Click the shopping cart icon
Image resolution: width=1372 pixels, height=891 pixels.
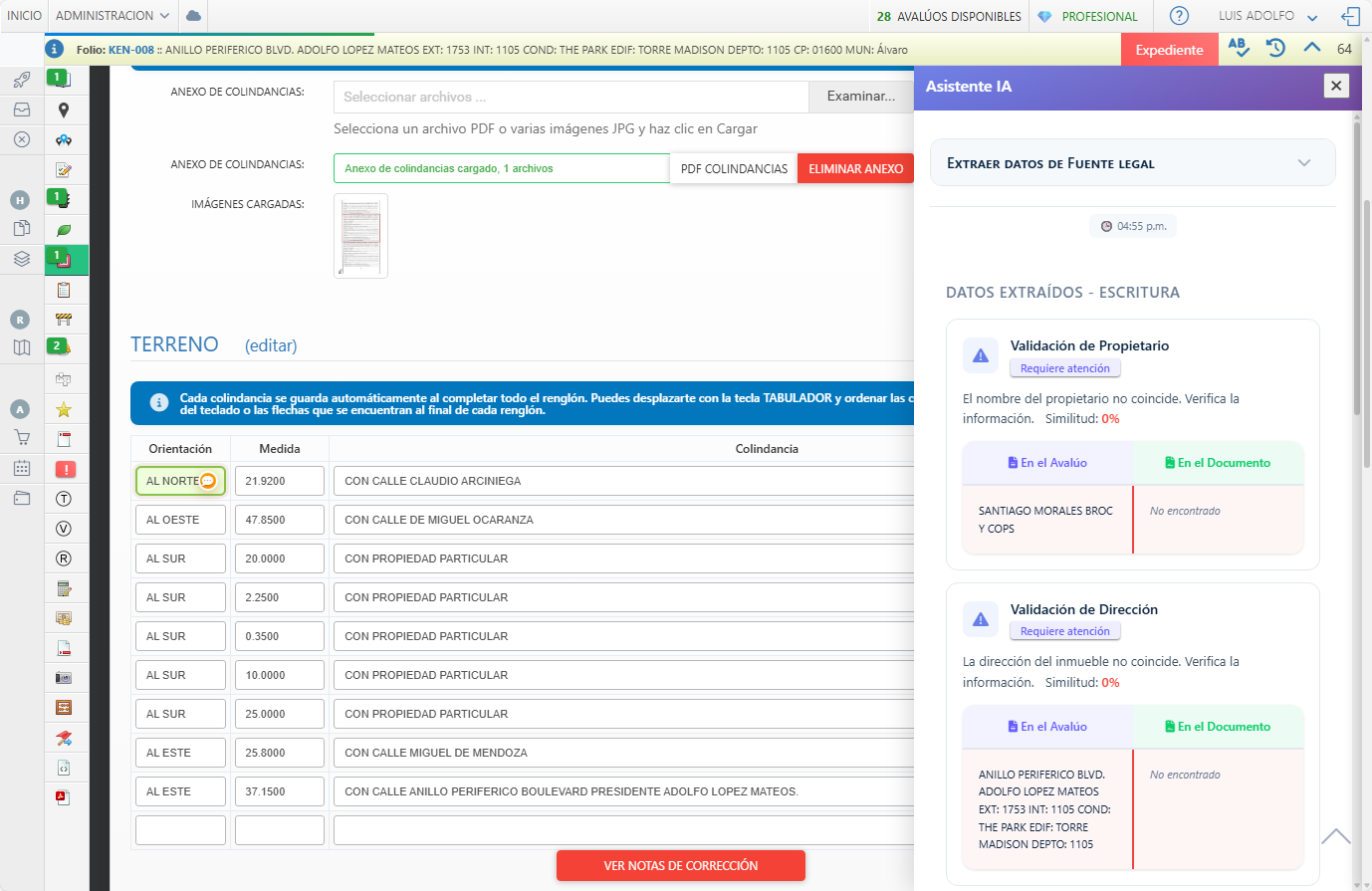[x=22, y=437]
